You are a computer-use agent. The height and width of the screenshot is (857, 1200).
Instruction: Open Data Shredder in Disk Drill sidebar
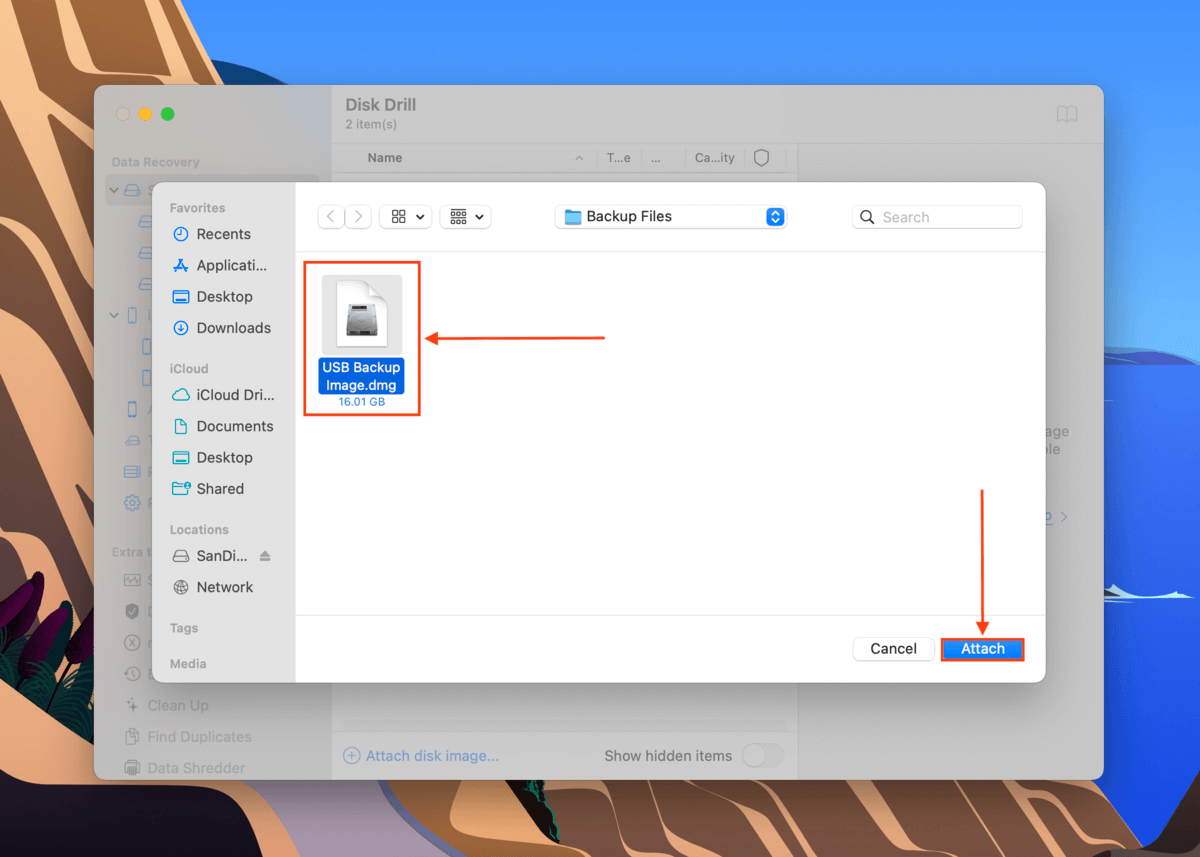coord(184,768)
